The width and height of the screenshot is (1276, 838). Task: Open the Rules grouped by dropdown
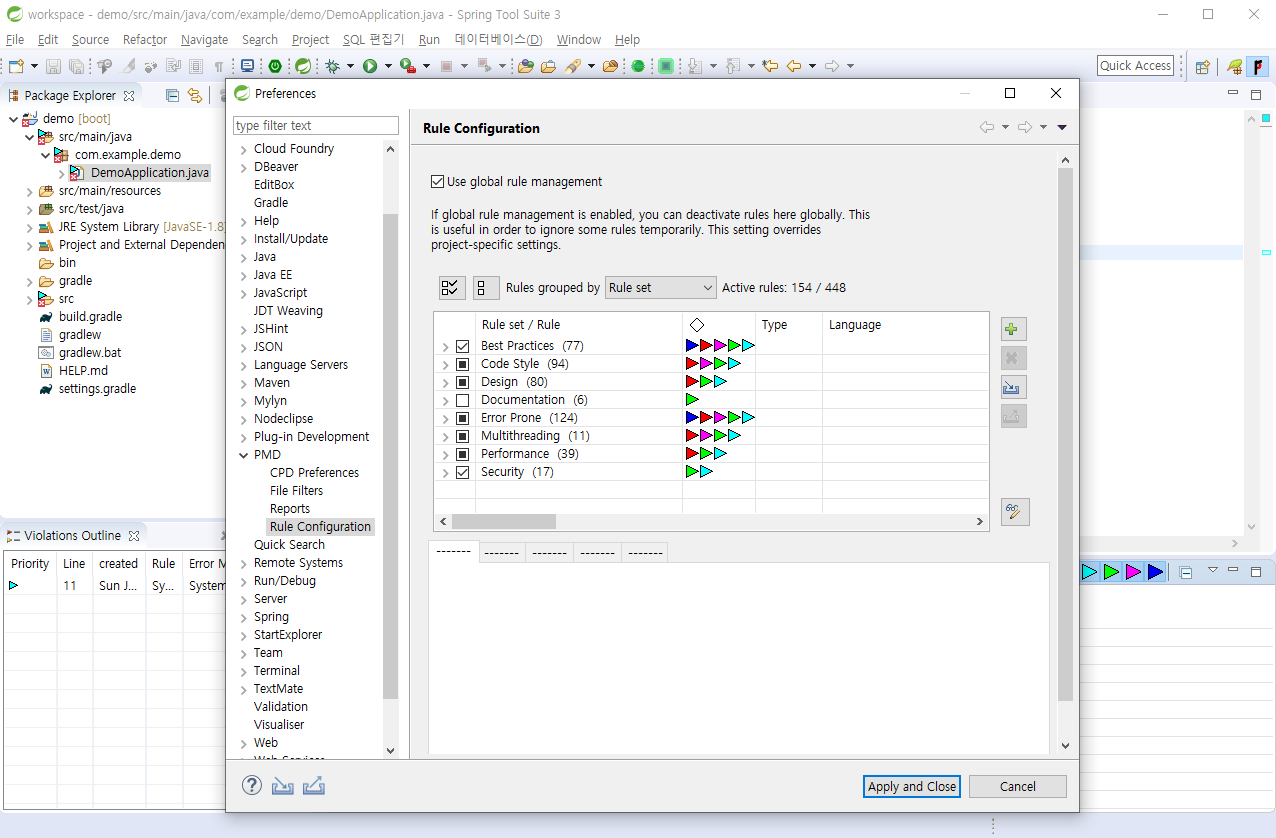pos(661,288)
